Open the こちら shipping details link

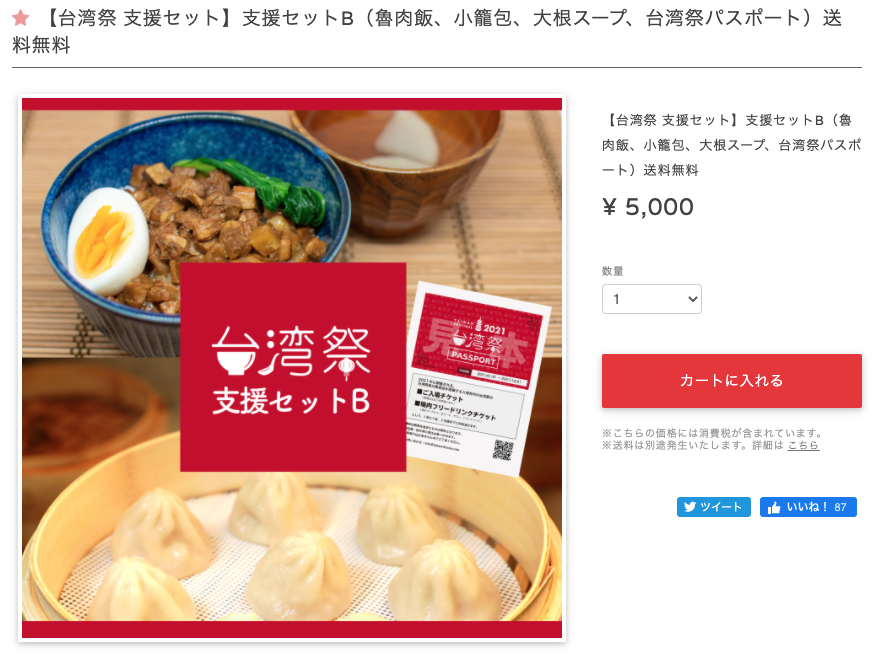[803, 446]
